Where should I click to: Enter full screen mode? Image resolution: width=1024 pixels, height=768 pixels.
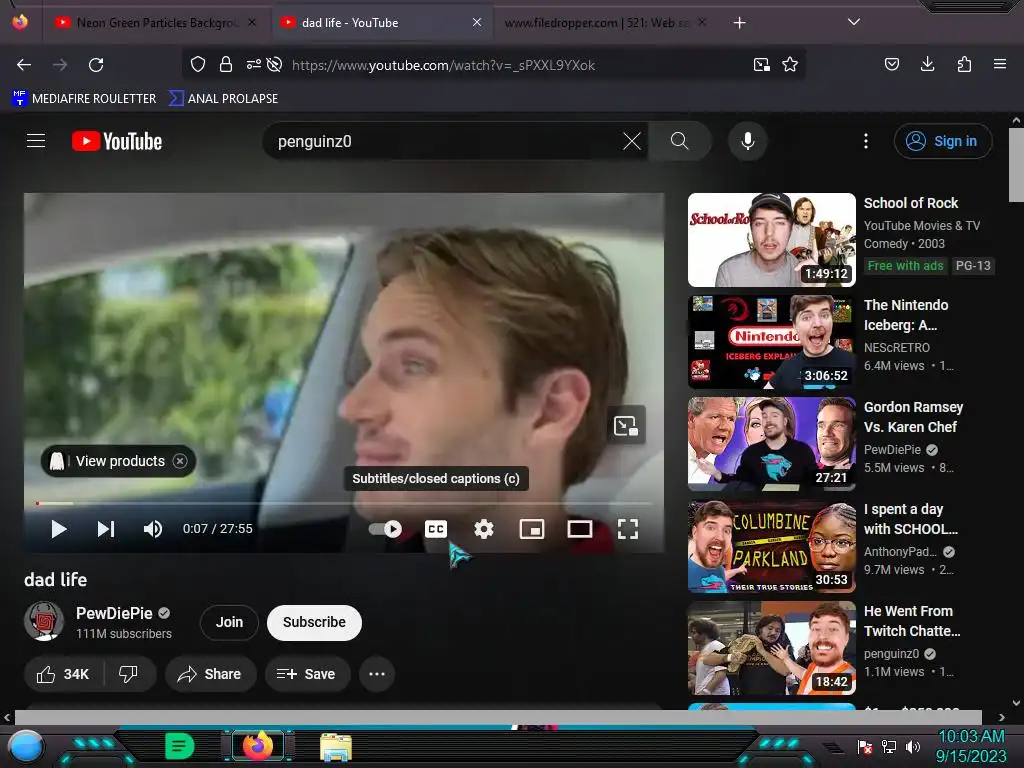pyautogui.click(x=628, y=529)
